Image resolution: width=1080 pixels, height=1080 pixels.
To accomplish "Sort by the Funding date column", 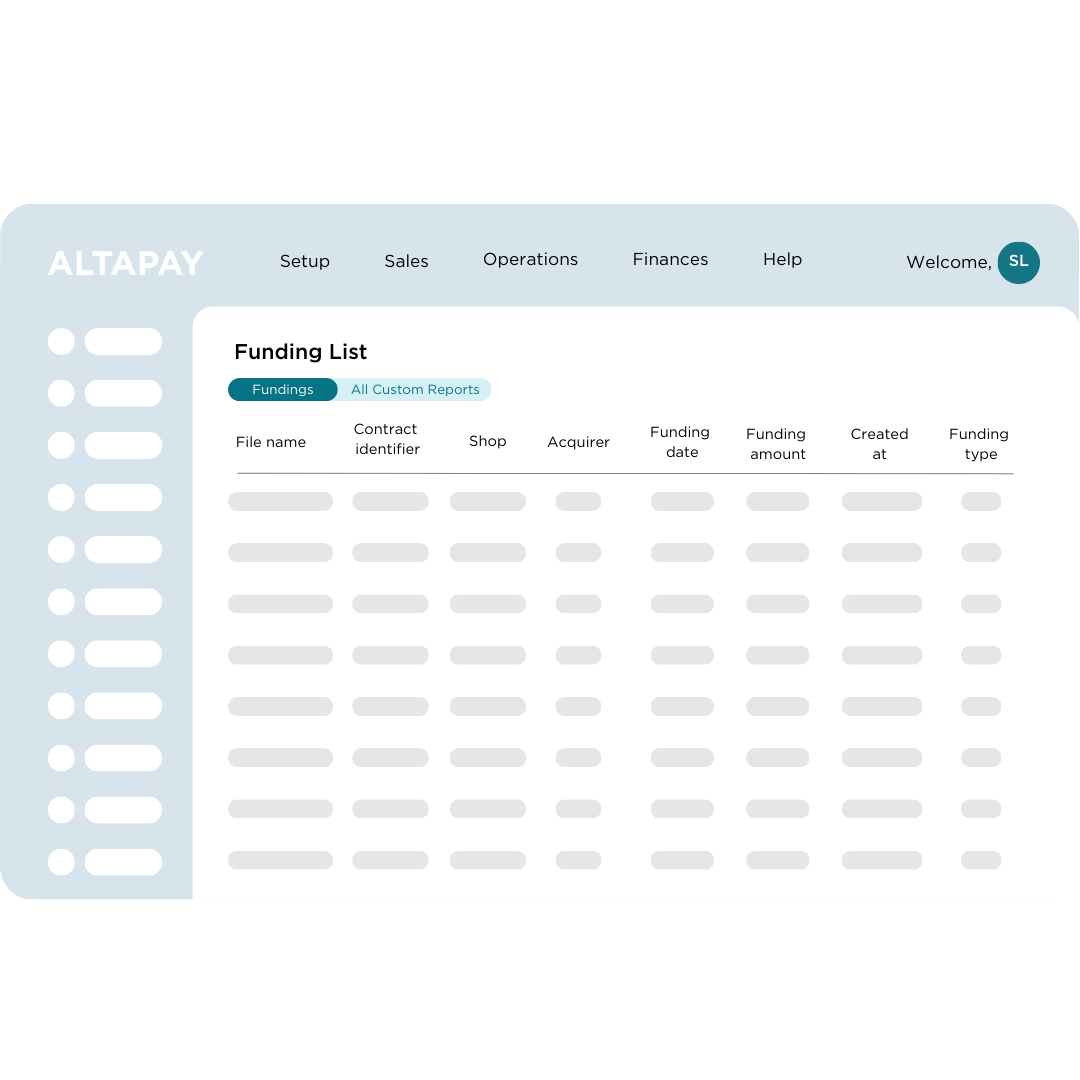I will (x=680, y=442).
